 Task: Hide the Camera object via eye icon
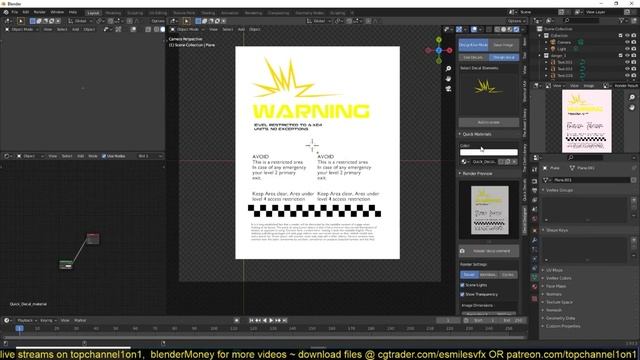tap(627, 42)
